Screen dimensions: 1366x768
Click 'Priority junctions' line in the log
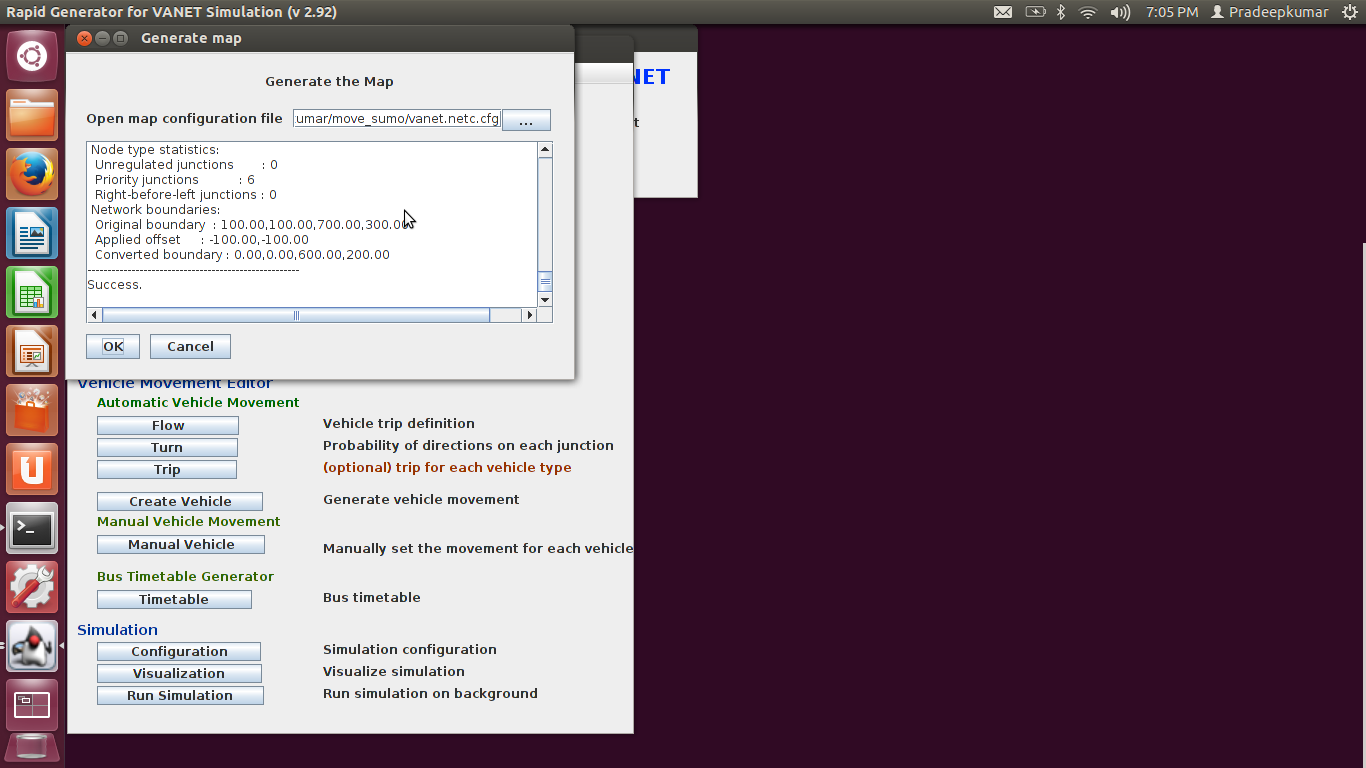tap(175, 180)
